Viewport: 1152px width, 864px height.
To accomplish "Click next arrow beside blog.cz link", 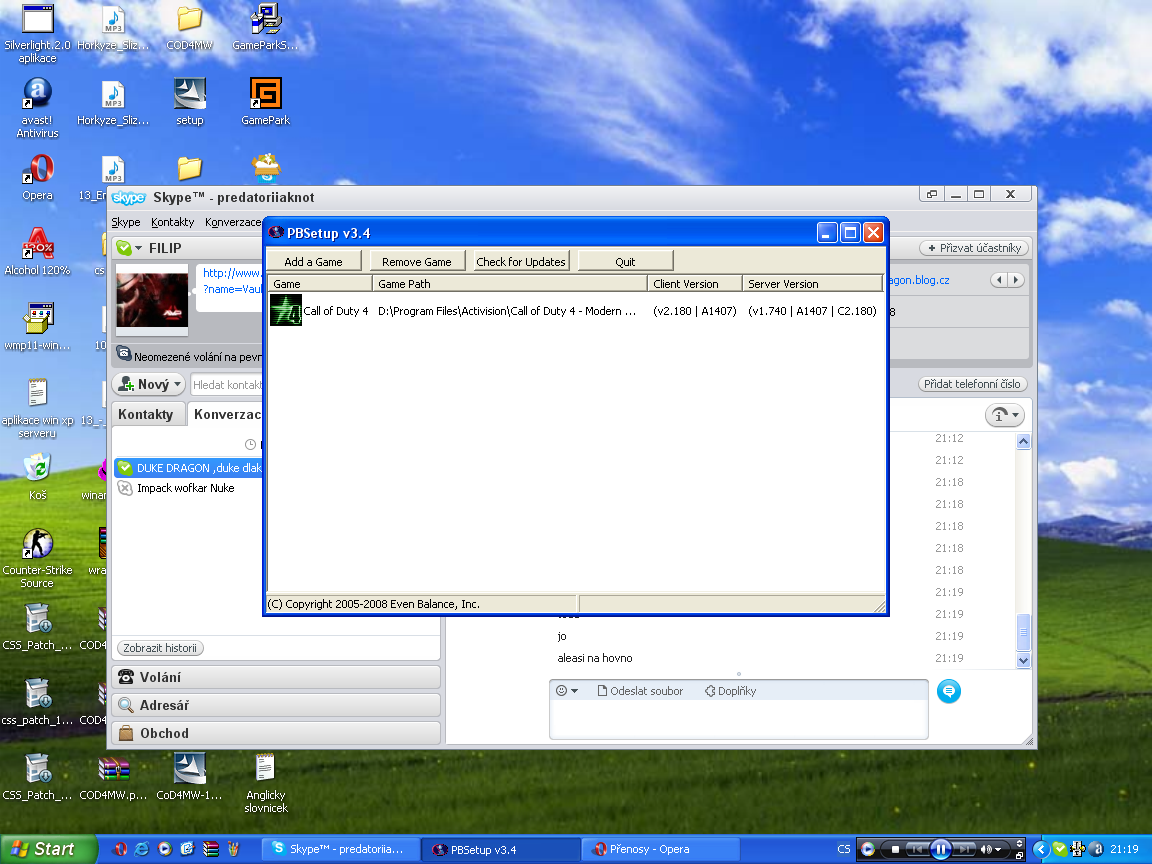I will pos(1016,280).
